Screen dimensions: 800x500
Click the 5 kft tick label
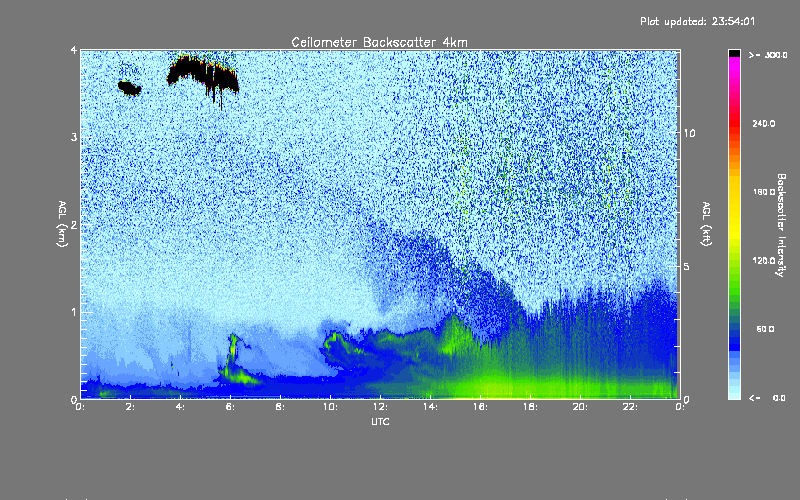687,266
